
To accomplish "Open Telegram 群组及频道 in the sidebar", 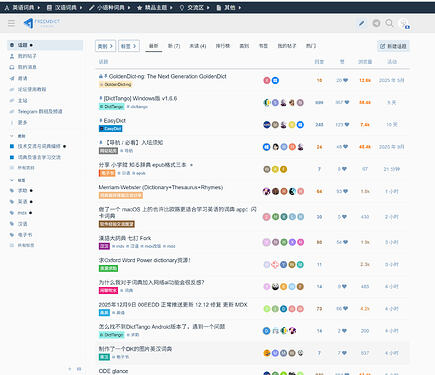I will click(40, 111).
